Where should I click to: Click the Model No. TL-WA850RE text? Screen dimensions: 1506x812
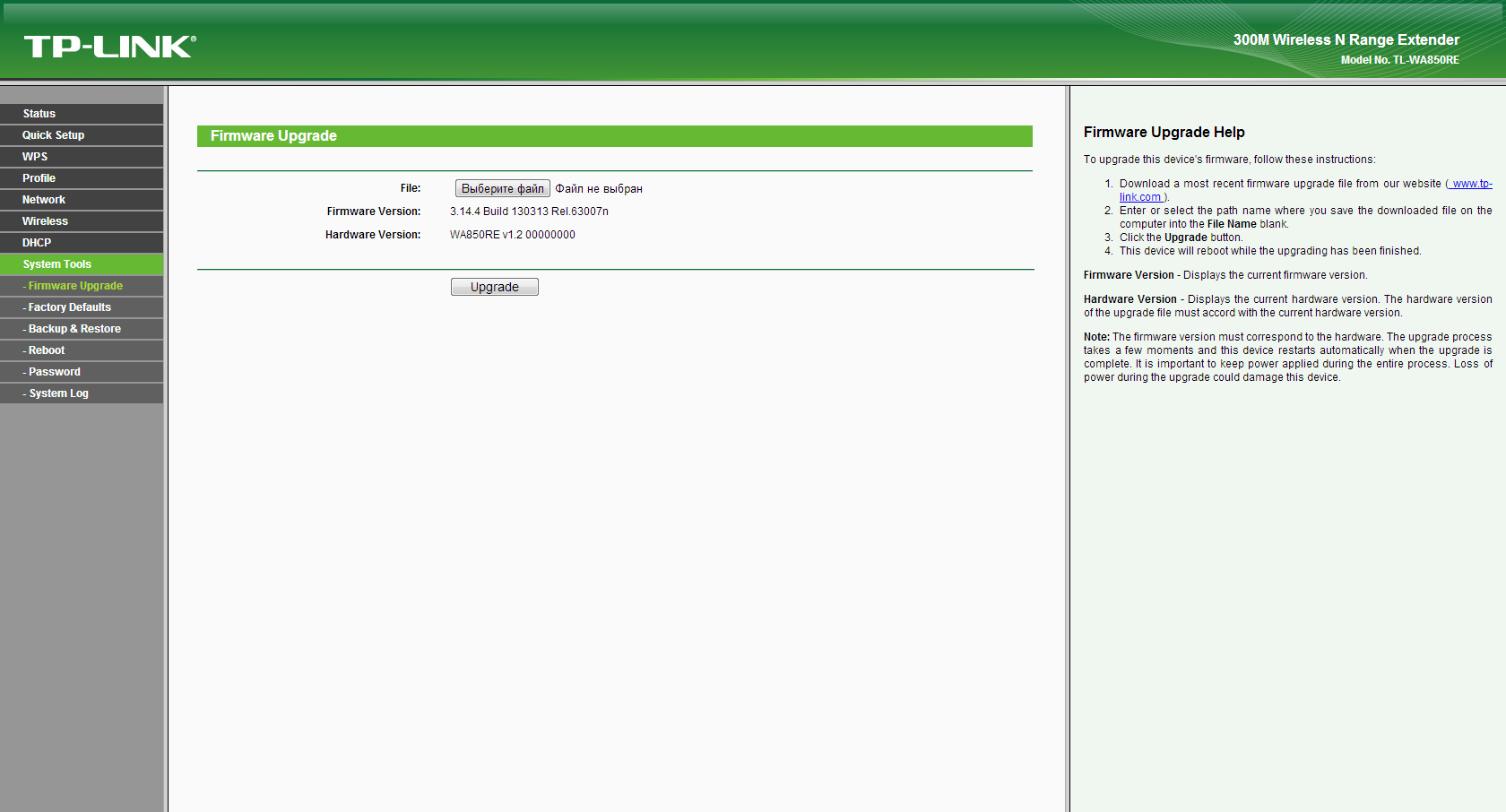(x=1400, y=60)
